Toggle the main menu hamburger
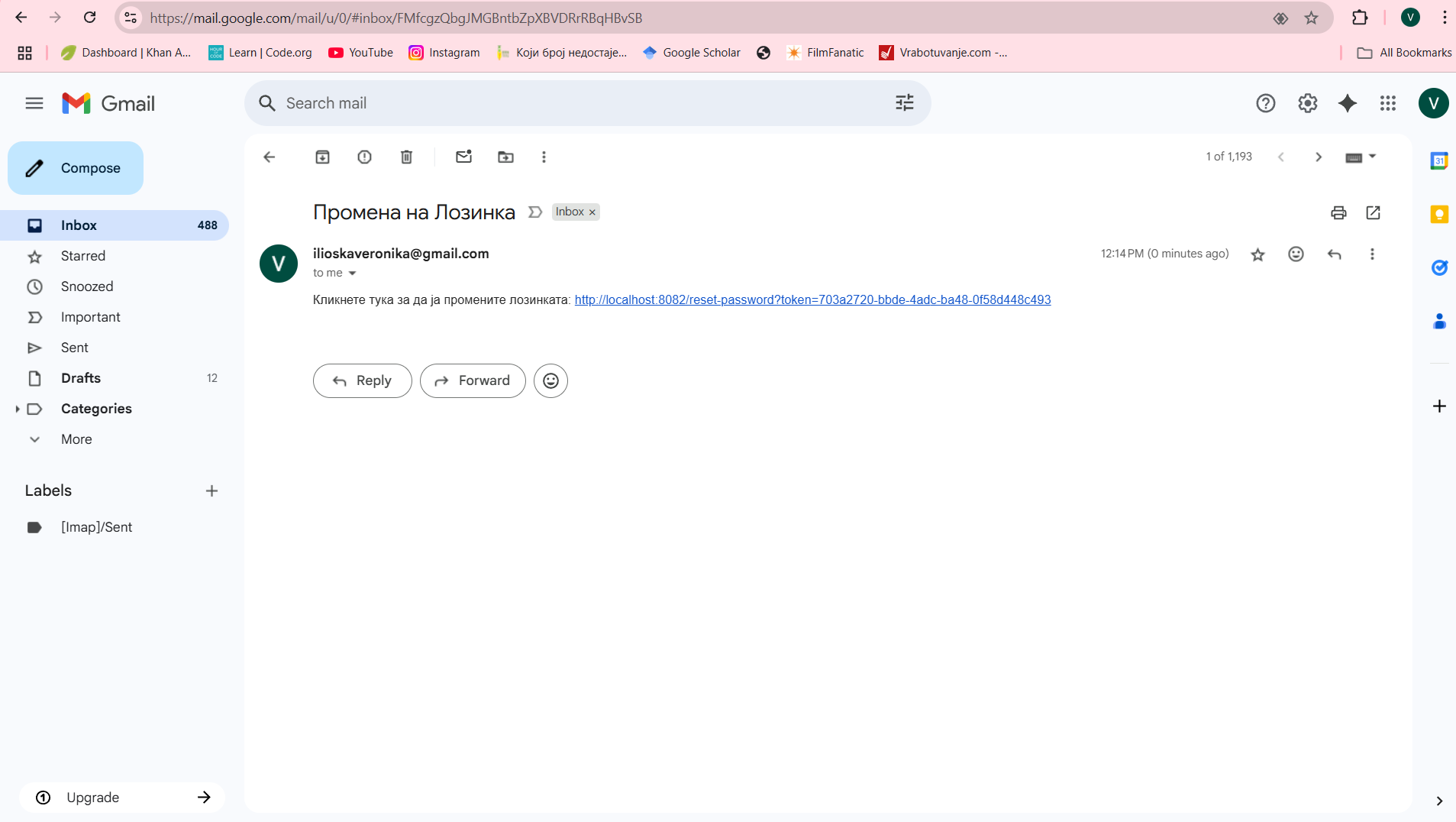 34,103
